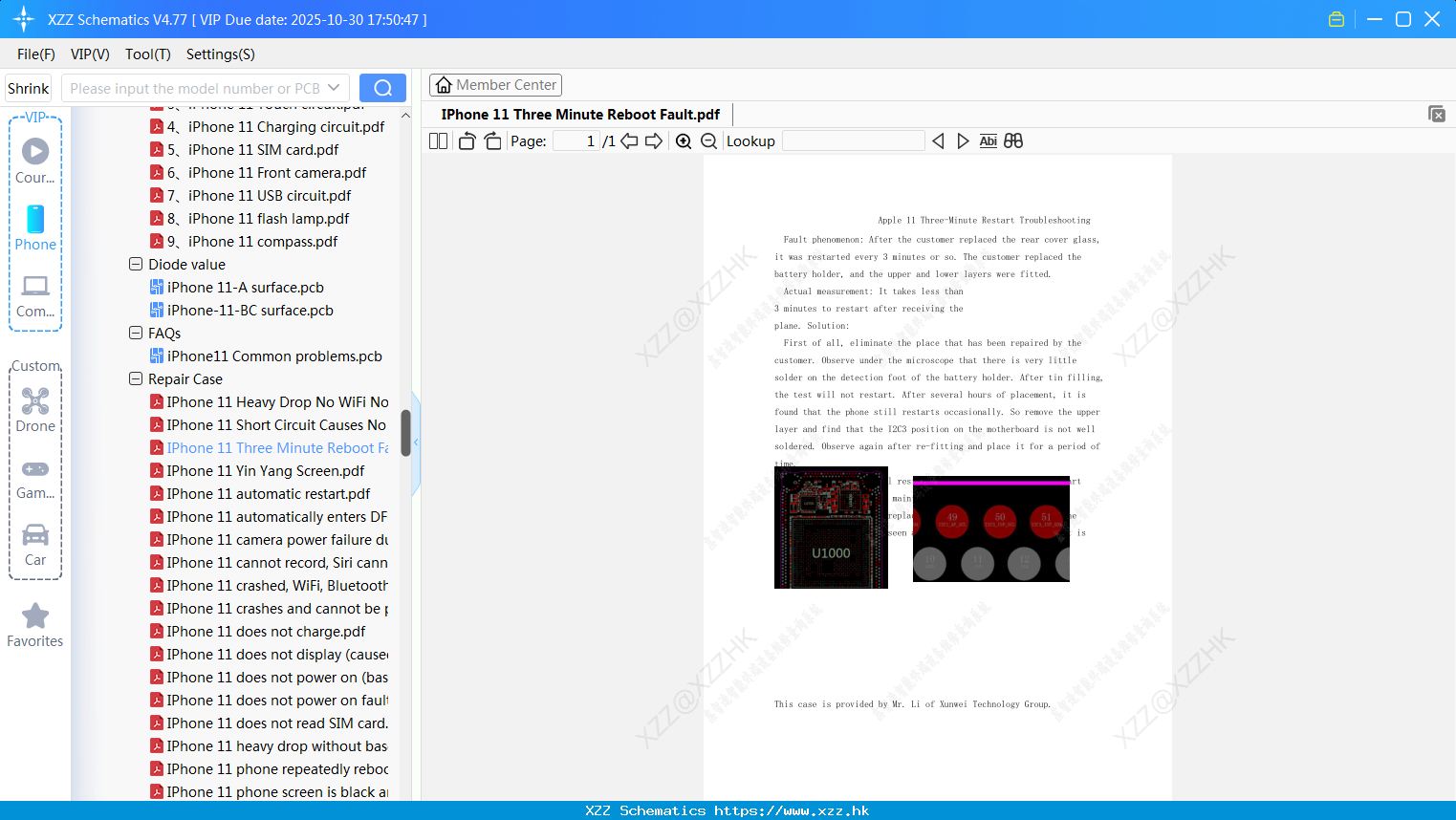
Task: Open iPhone-11-BC surface.pcb
Action: point(242,310)
